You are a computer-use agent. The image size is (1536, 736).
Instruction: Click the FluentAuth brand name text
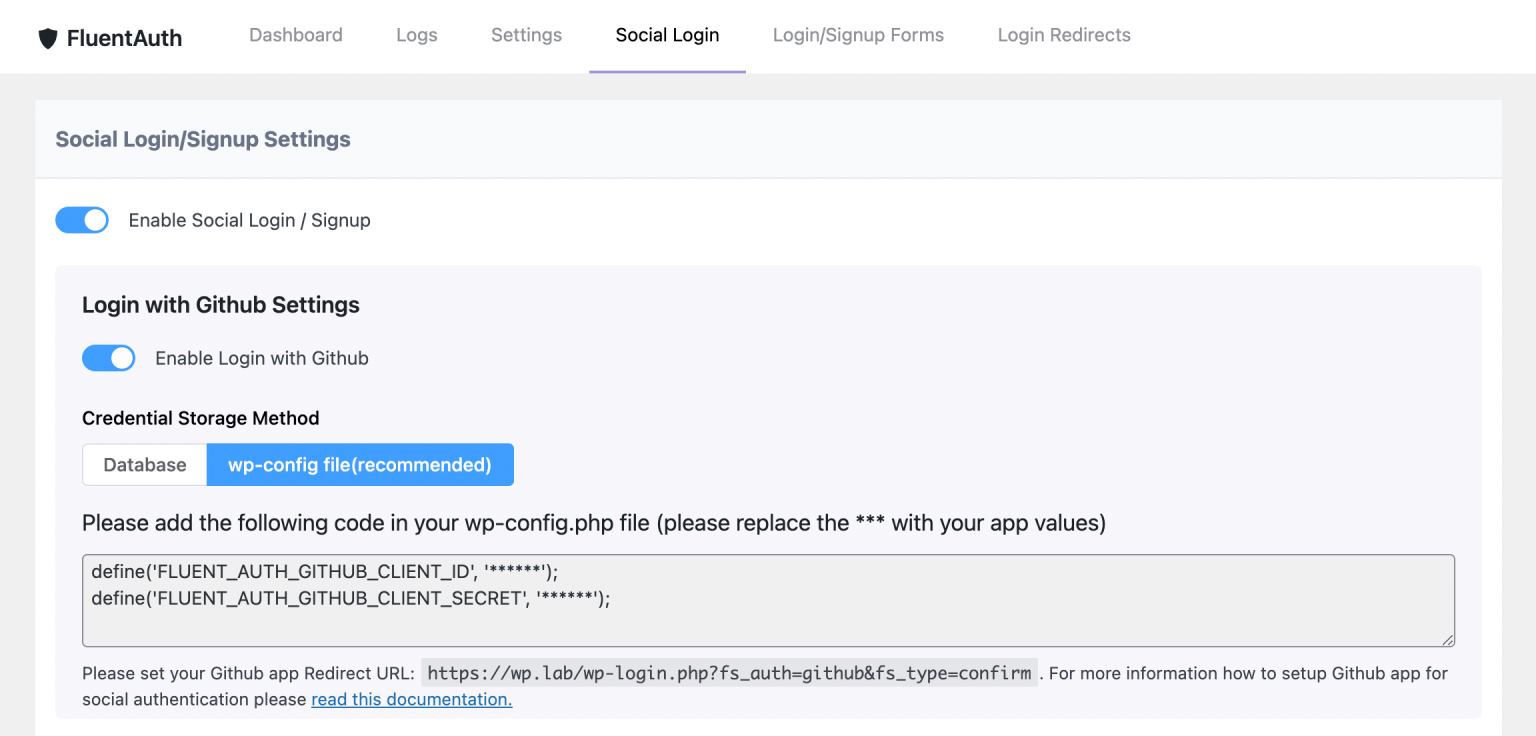(x=123, y=37)
